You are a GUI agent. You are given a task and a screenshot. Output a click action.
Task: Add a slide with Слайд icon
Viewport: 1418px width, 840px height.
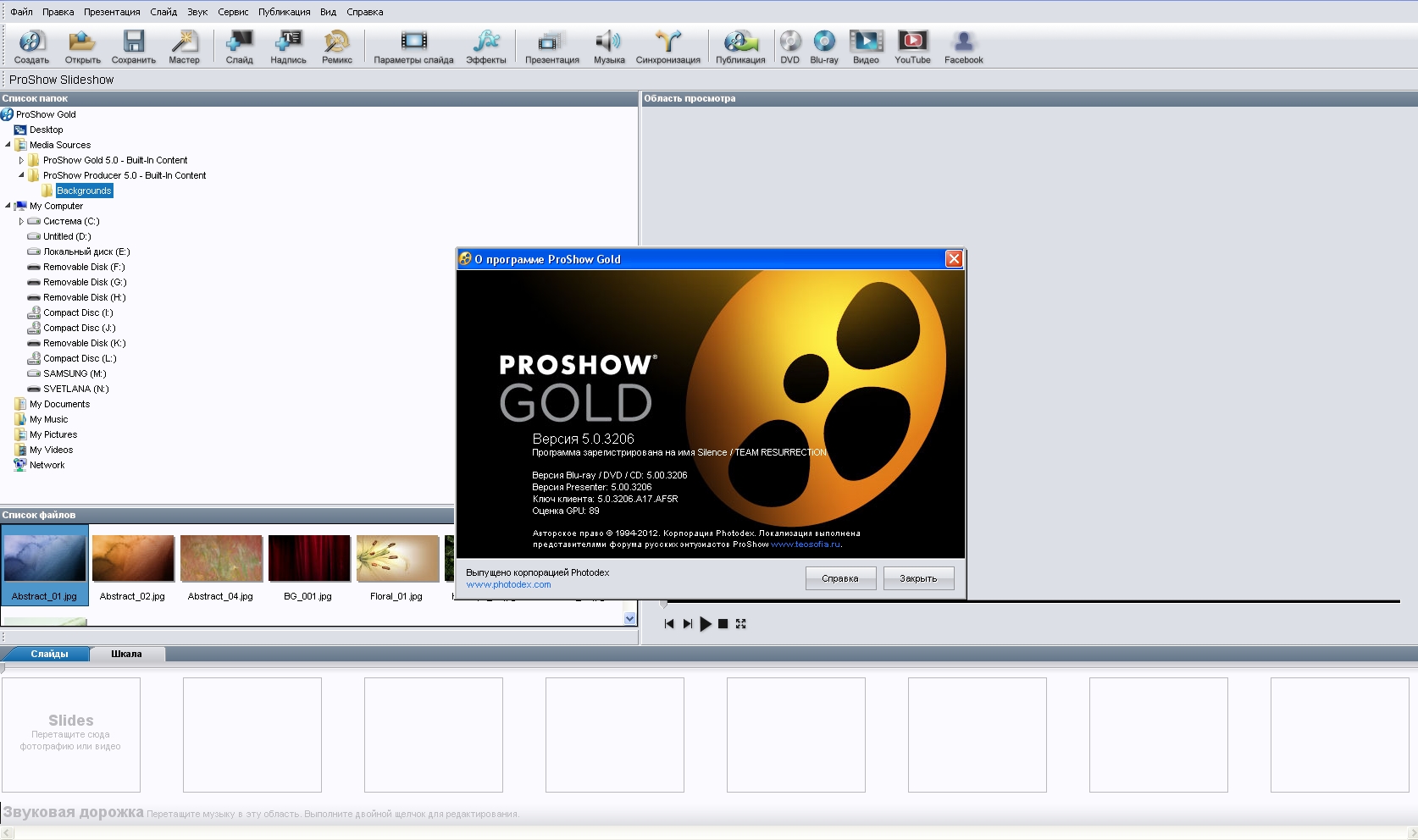pyautogui.click(x=240, y=47)
